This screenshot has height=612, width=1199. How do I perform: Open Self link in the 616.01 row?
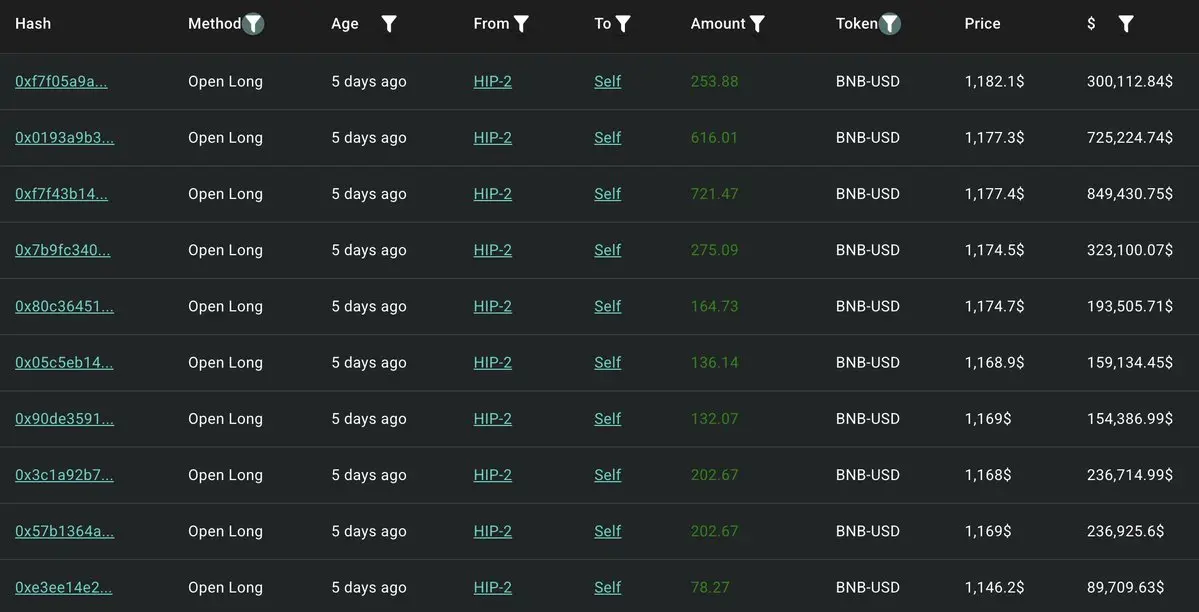(x=607, y=138)
